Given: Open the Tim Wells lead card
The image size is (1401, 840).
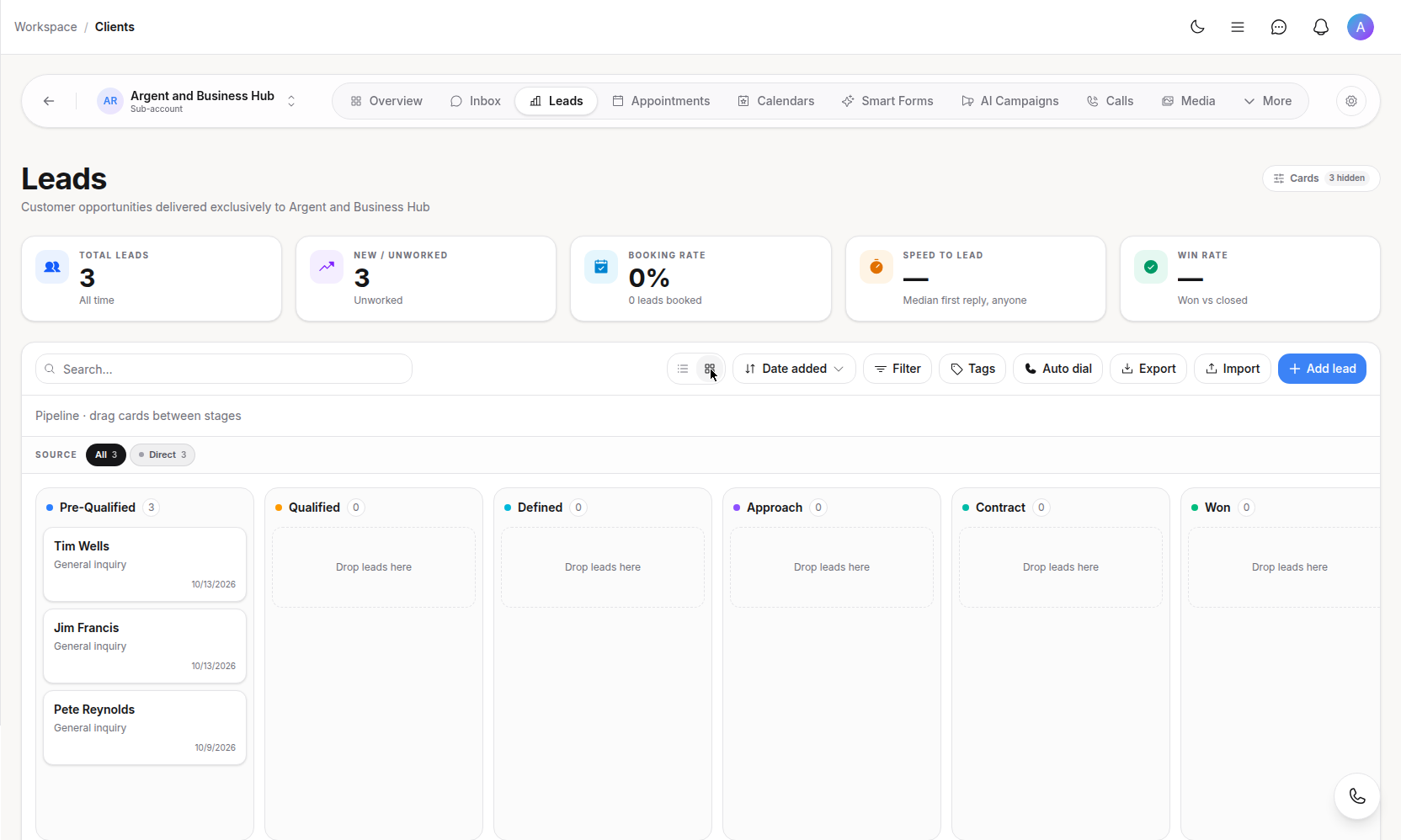Looking at the screenshot, I should (x=145, y=564).
